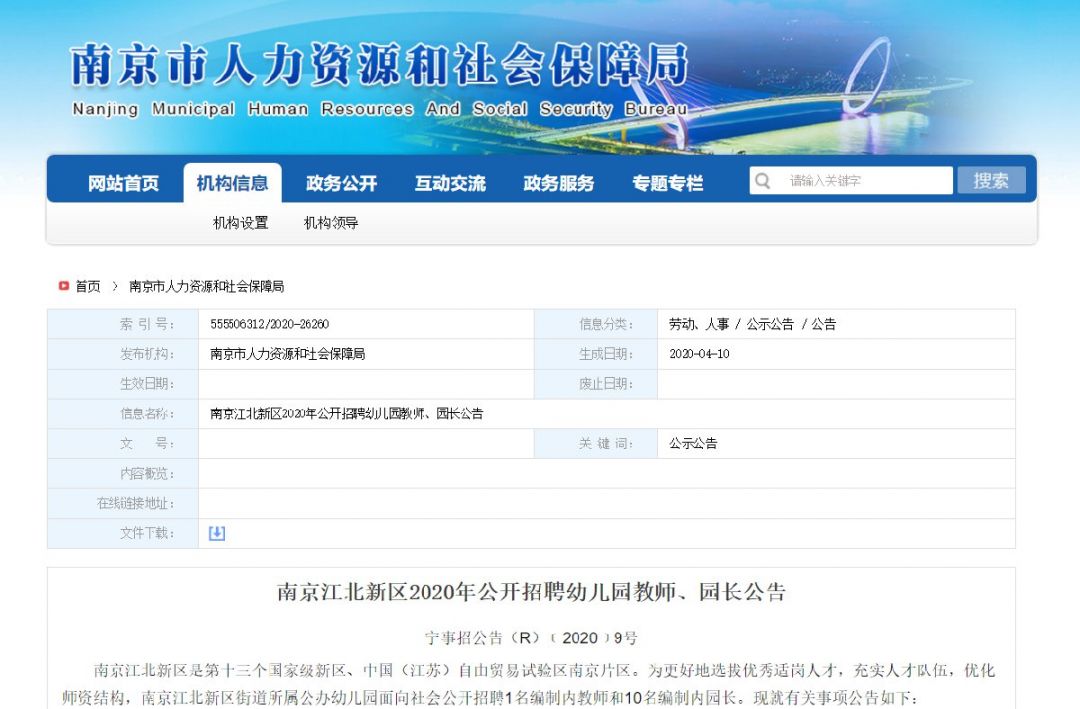Click the 关键词 value 公示公告
1080x709 pixels.
[693, 444]
